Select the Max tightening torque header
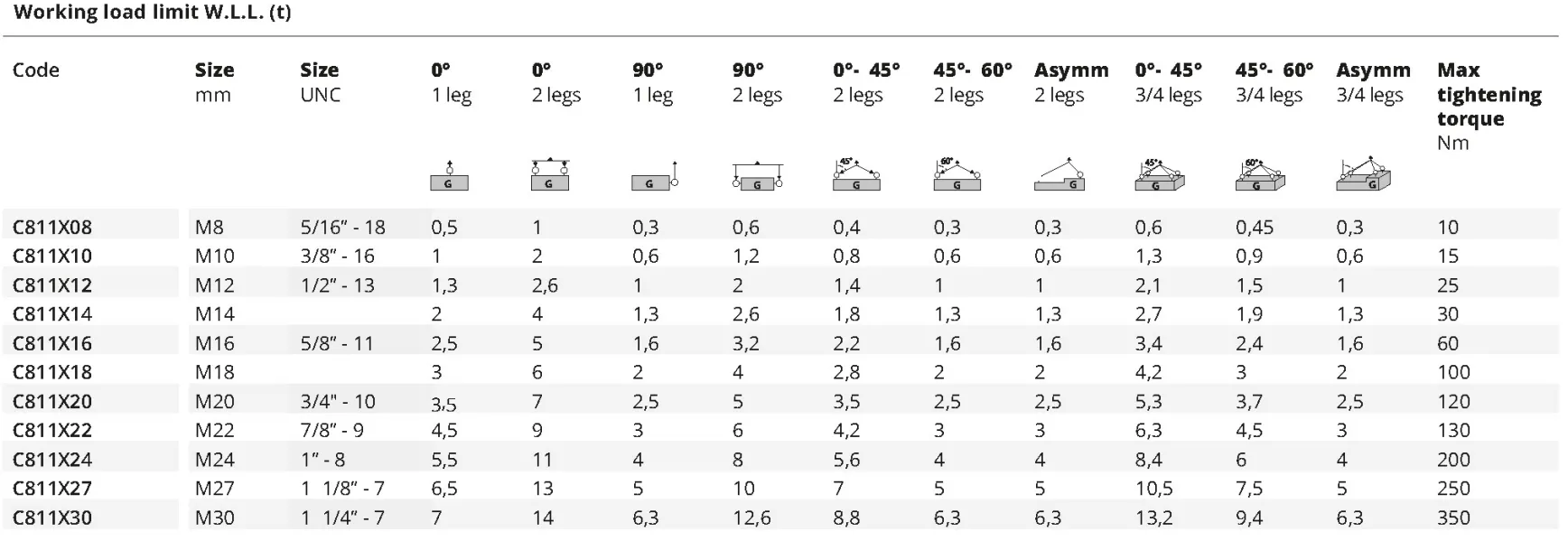Screen dimensions: 1568x541 click(1489, 106)
